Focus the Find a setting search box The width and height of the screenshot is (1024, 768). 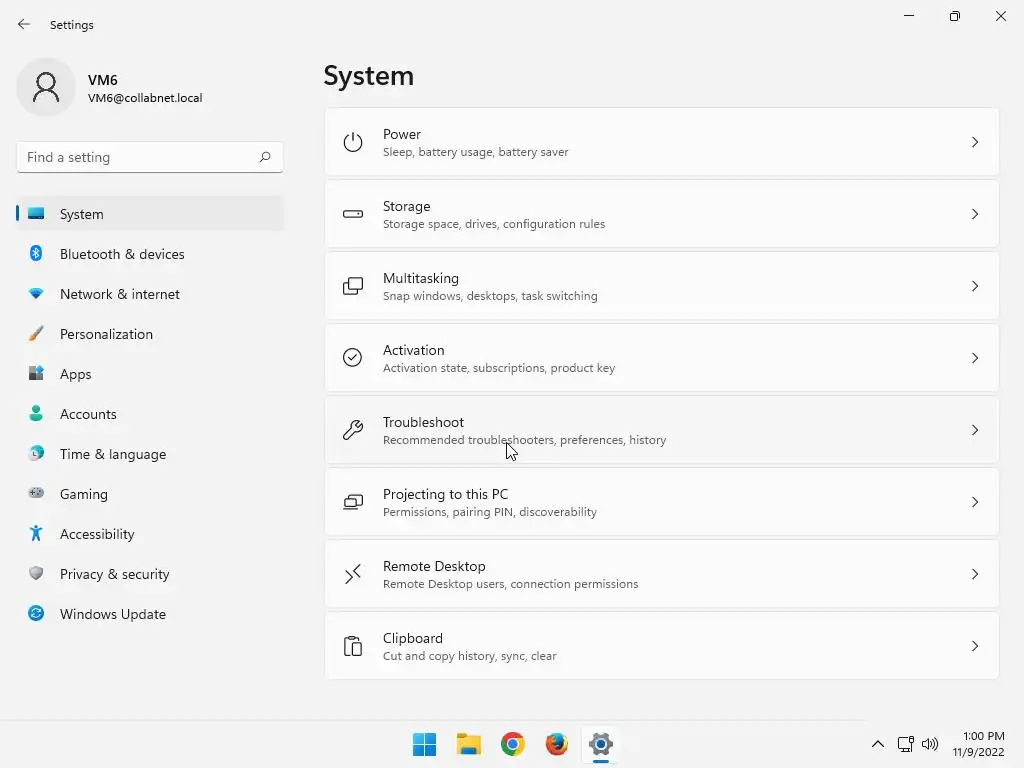pyautogui.click(x=150, y=157)
